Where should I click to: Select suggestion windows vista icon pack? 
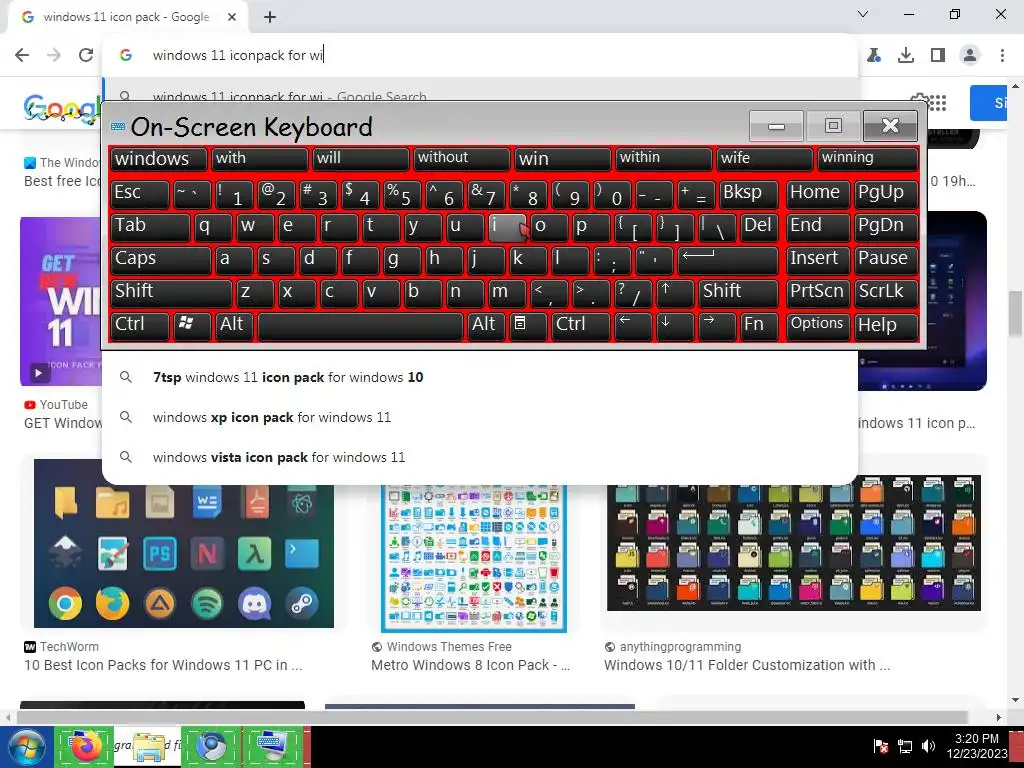point(479,457)
